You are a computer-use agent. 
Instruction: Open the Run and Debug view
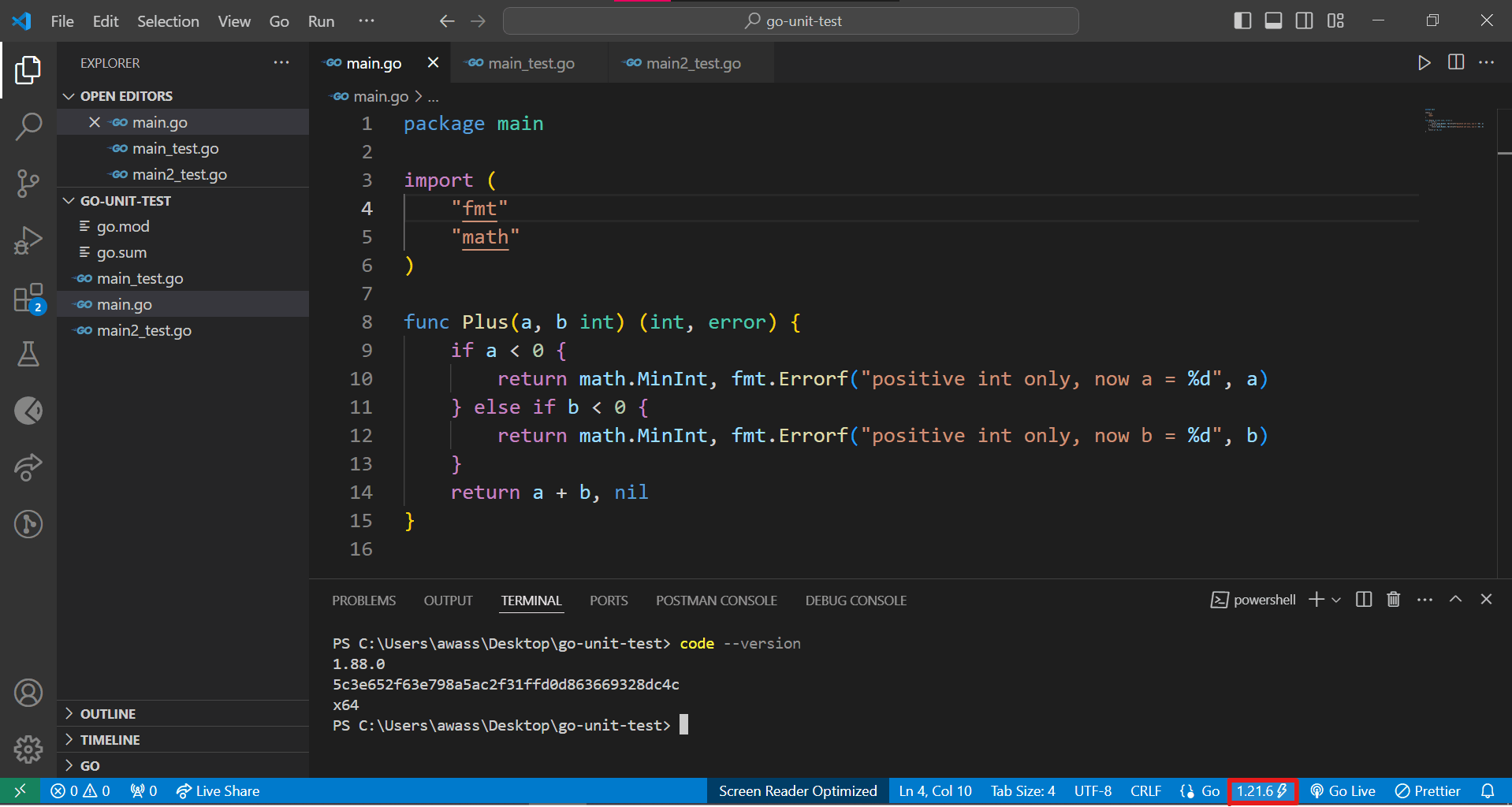[x=28, y=240]
